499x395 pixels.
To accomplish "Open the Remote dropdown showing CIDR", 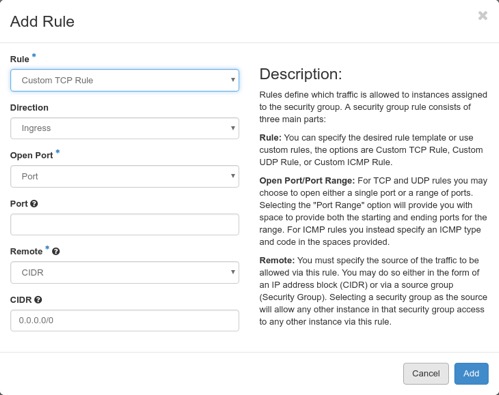I will 125,273.
